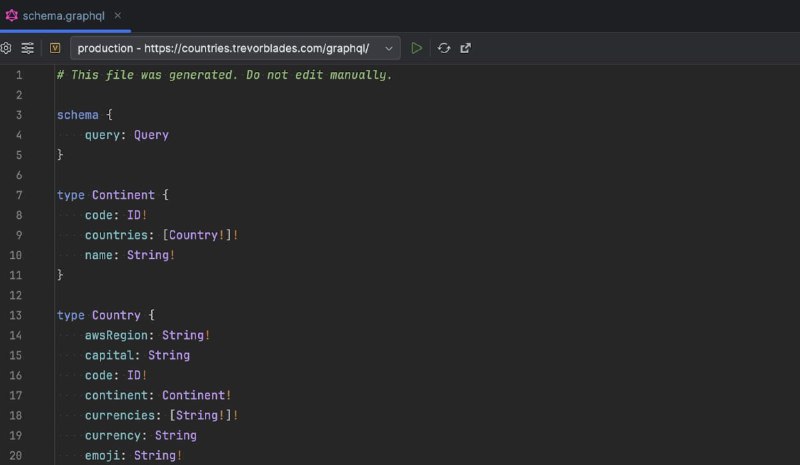
Task: Click 'type Country' declaration
Action: [x=98, y=315]
